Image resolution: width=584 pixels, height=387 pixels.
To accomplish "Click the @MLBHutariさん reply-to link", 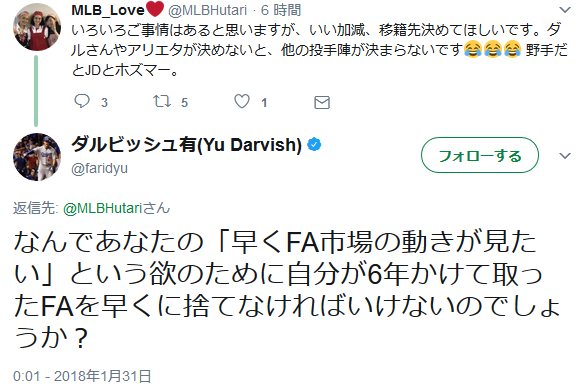I will coord(117,208).
